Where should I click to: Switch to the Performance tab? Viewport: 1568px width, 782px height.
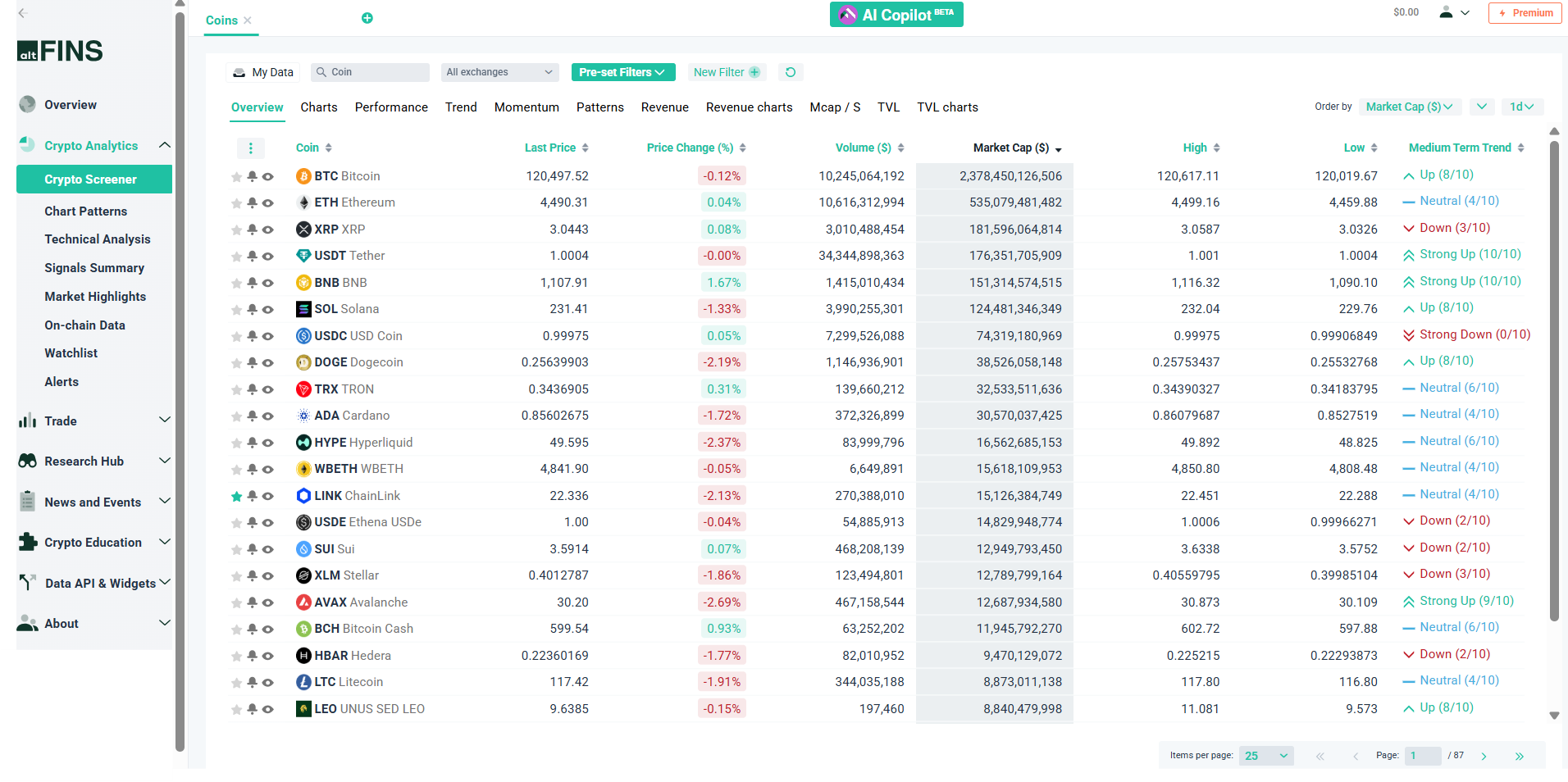[x=391, y=107]
